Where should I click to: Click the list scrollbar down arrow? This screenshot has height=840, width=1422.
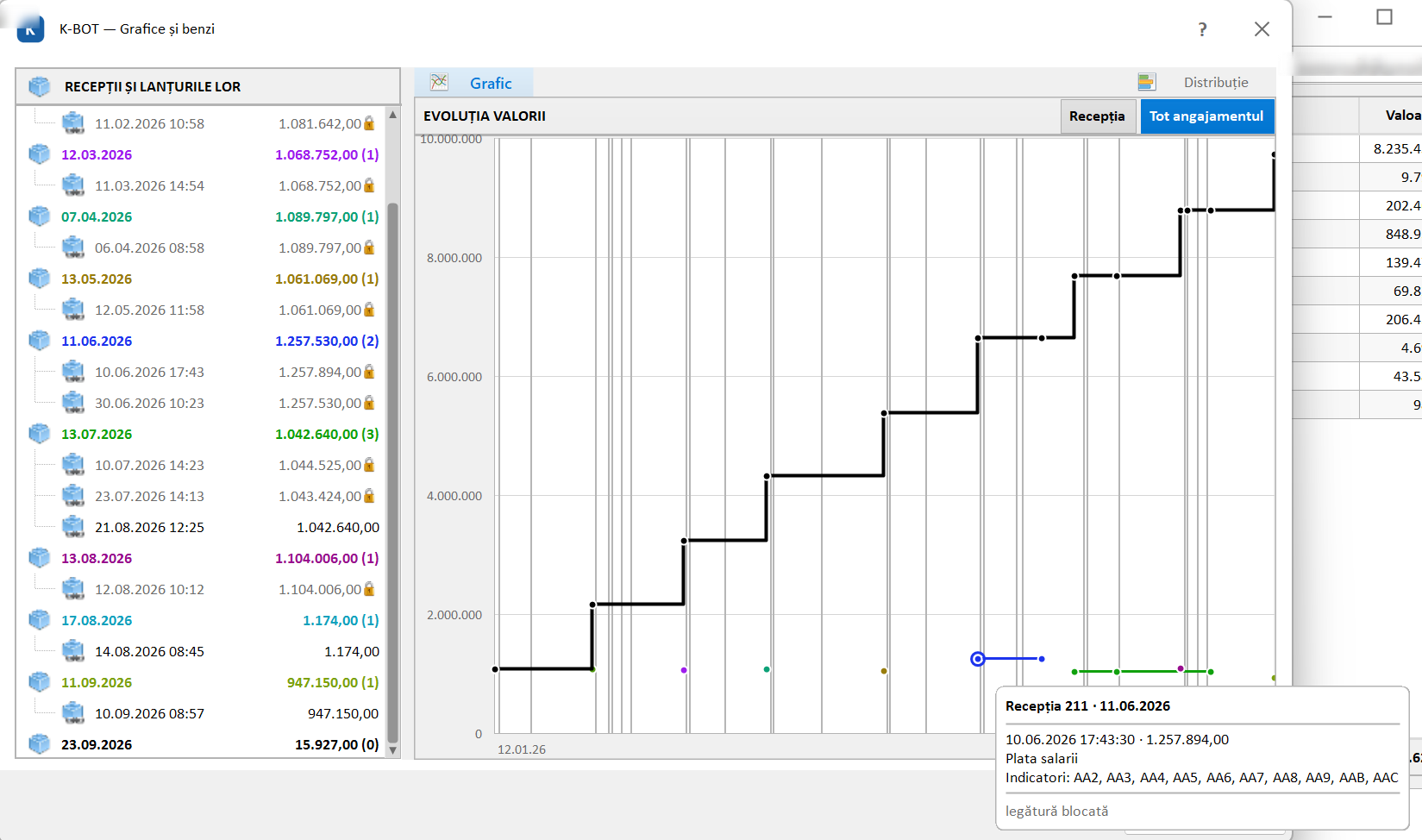393,750
